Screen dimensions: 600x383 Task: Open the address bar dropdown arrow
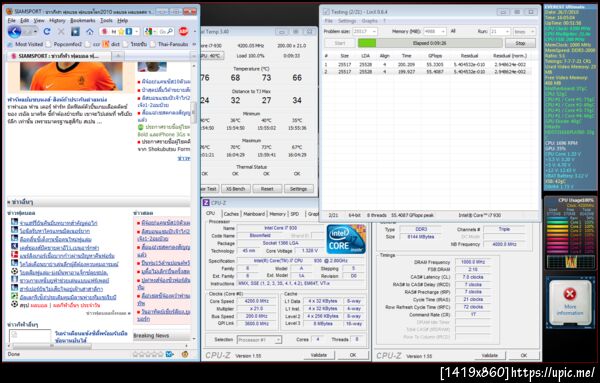coord(137,32)
